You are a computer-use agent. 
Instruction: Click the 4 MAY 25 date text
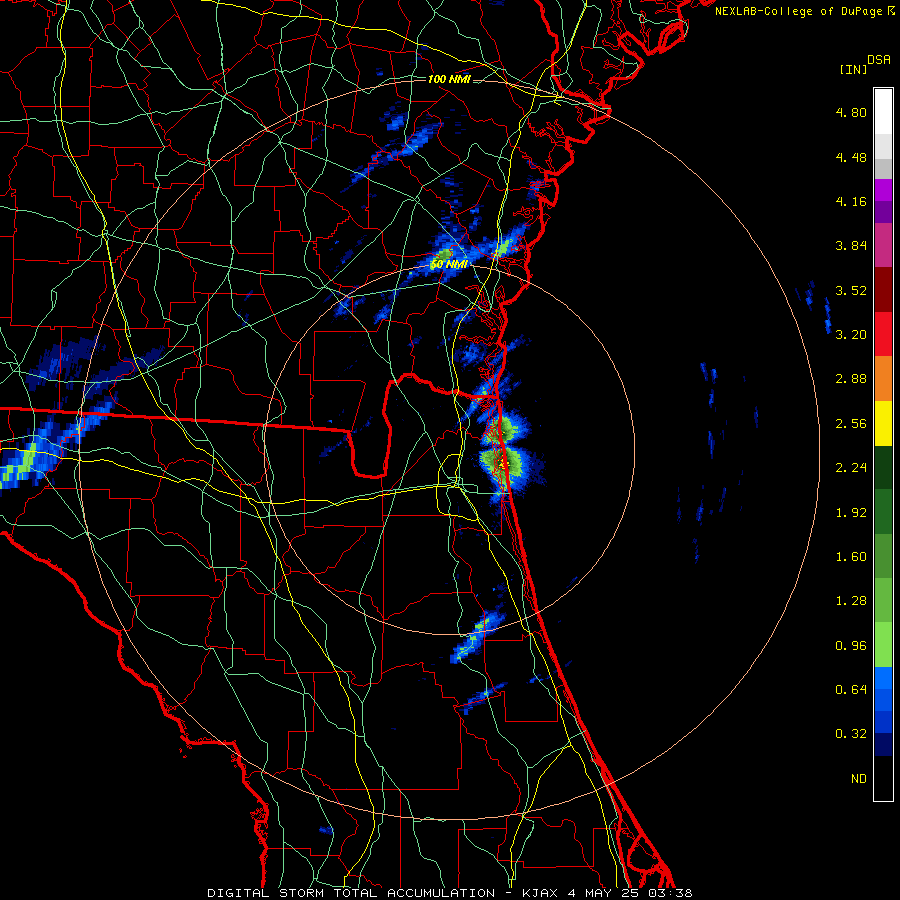(x=603, y=893)
